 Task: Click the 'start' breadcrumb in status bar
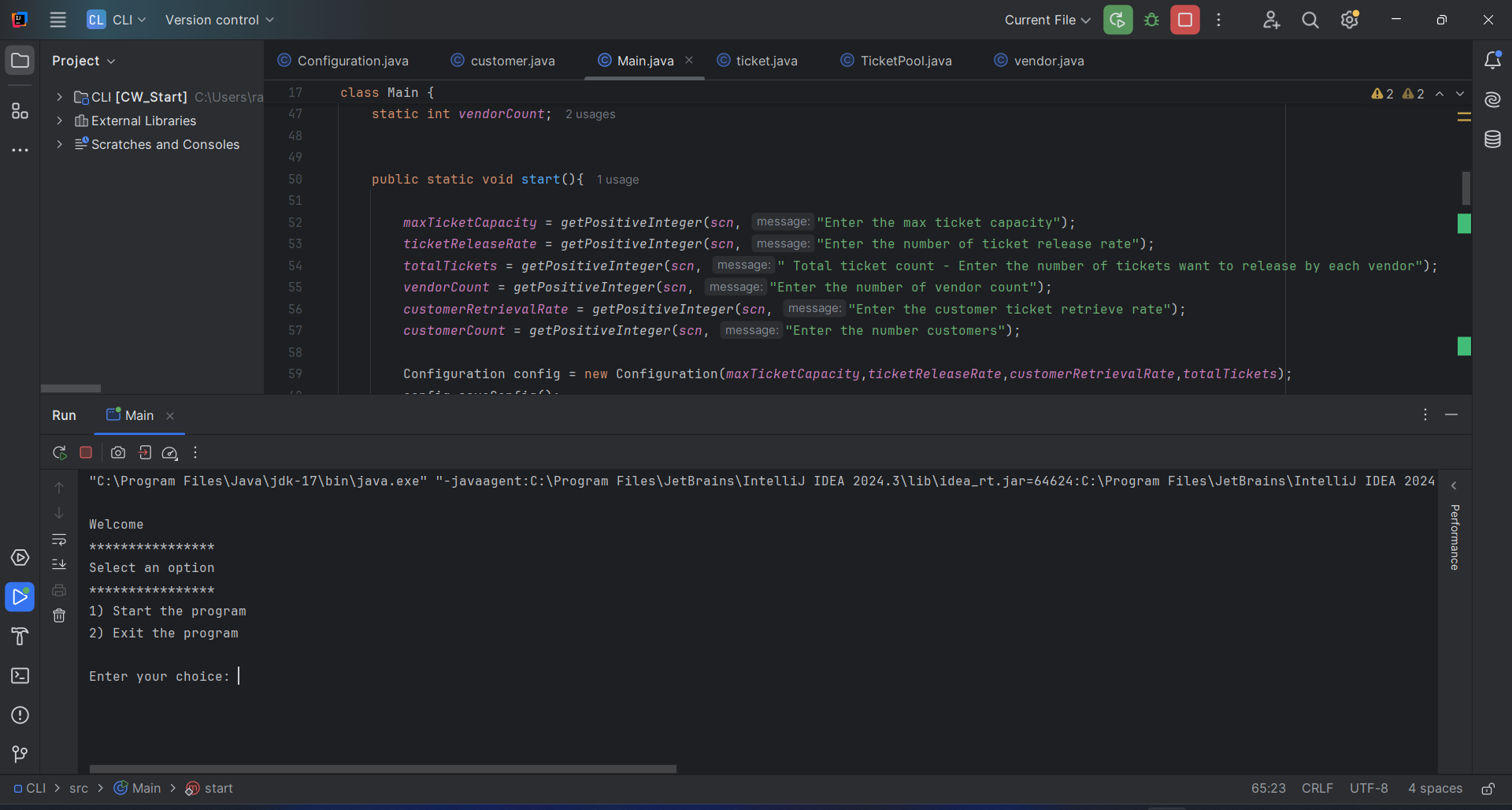point(218,788)
